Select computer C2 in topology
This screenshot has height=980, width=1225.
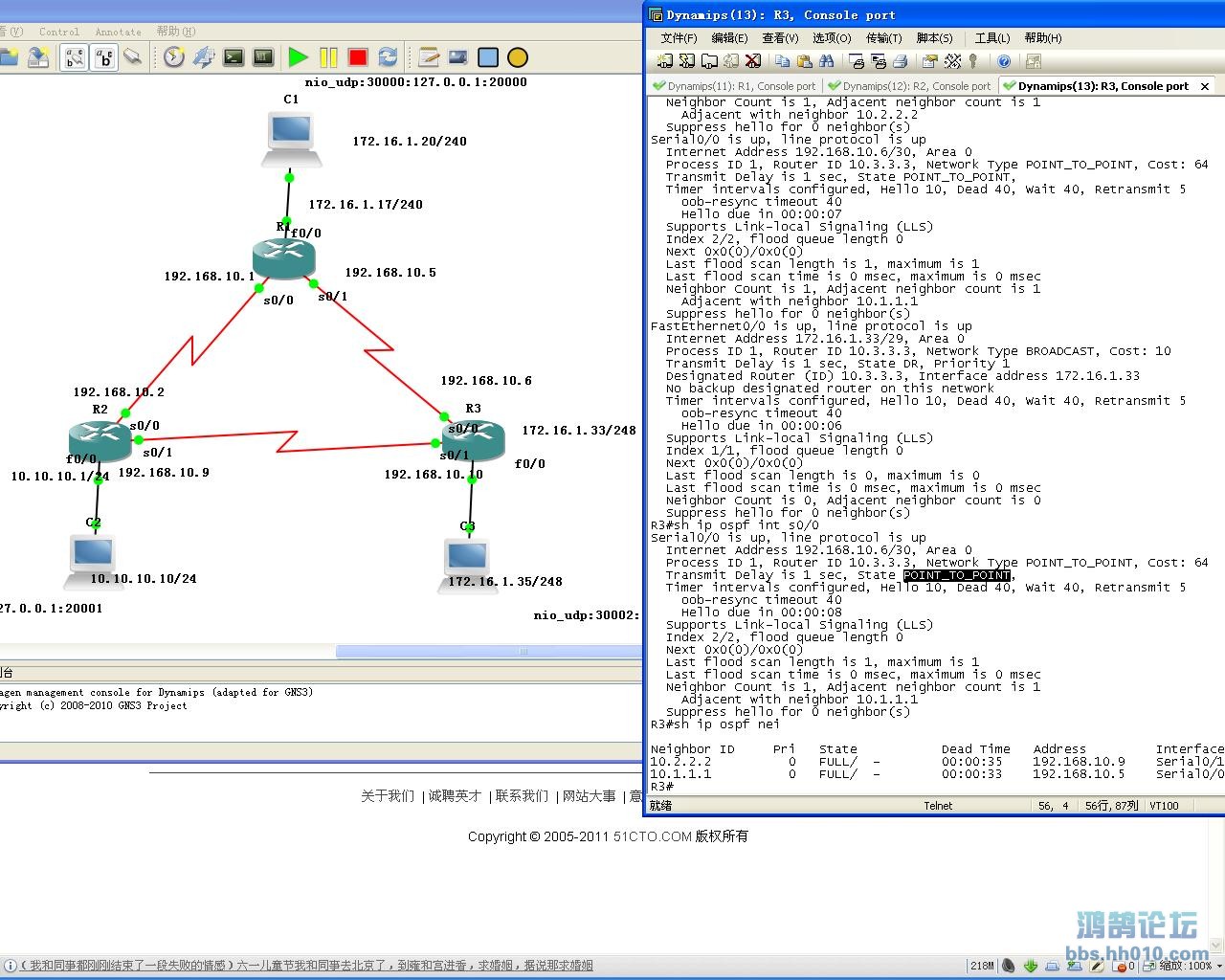point(92,562)
